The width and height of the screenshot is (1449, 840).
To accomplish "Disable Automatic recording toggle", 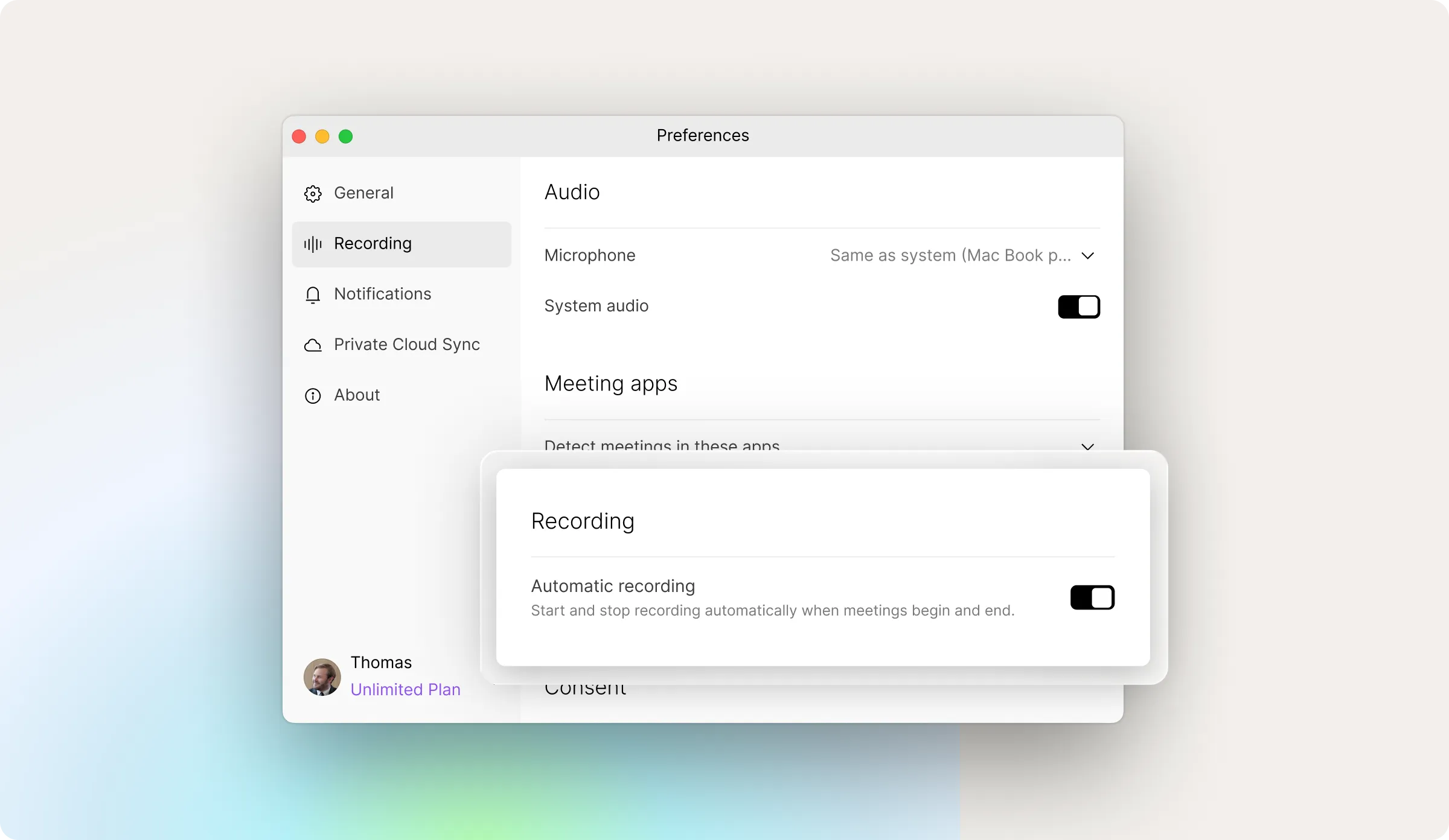I will [1092, 597].
